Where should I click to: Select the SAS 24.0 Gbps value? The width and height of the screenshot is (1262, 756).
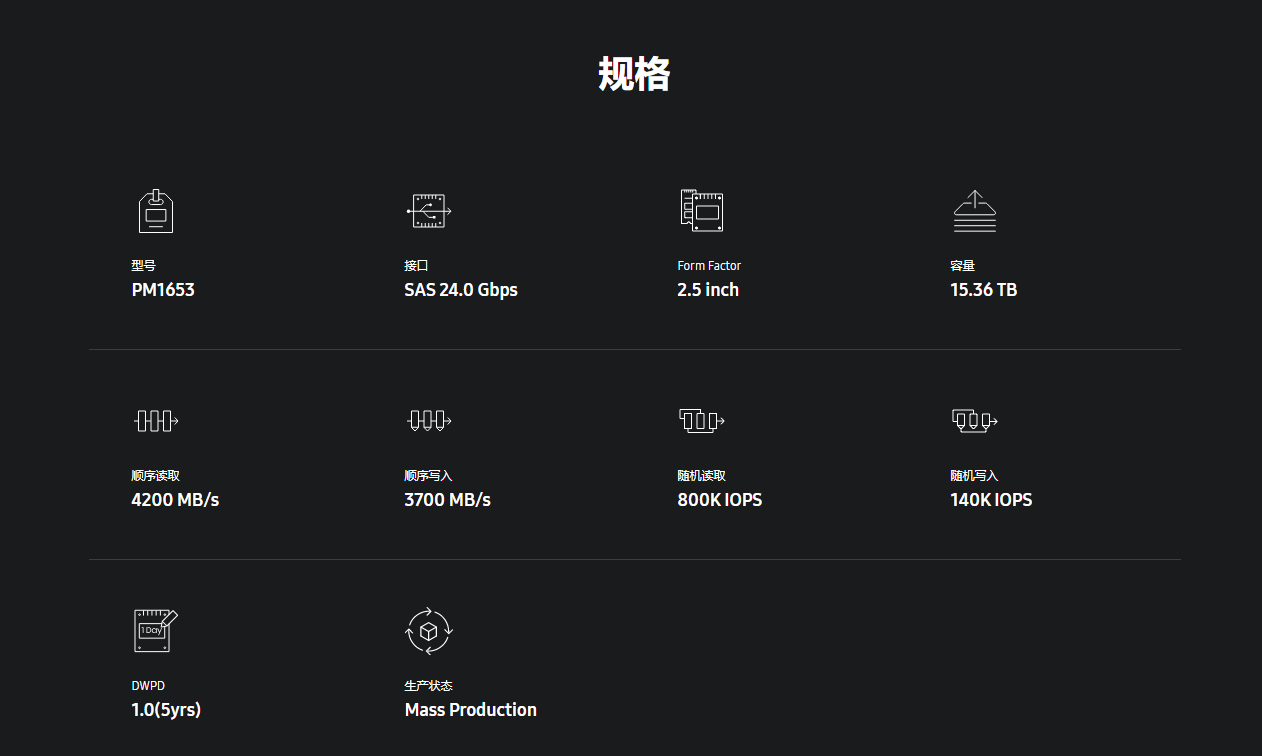(461, 290)
